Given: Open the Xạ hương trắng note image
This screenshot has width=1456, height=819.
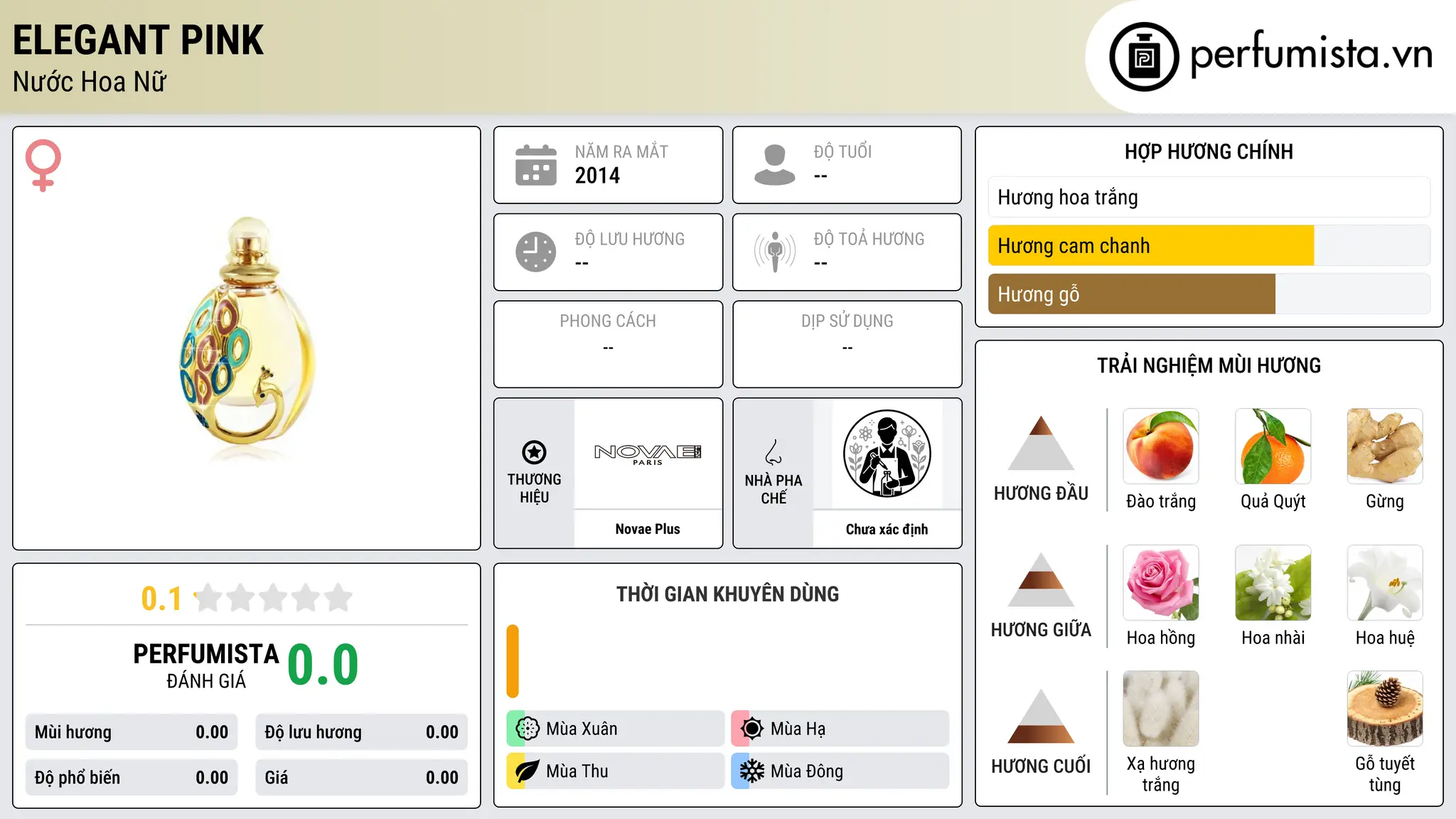Looking at the screenshot, I should point(1161,709).
